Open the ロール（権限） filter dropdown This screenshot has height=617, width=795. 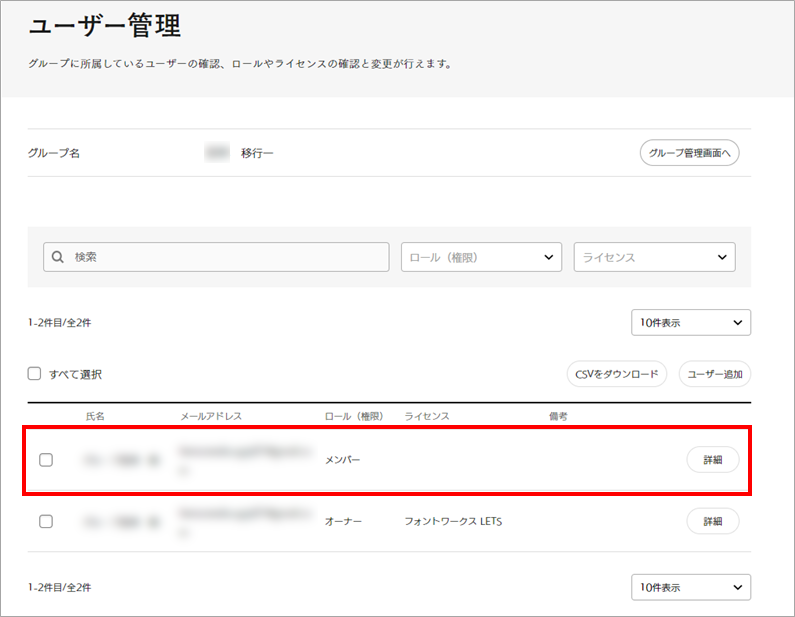[481, 257]
